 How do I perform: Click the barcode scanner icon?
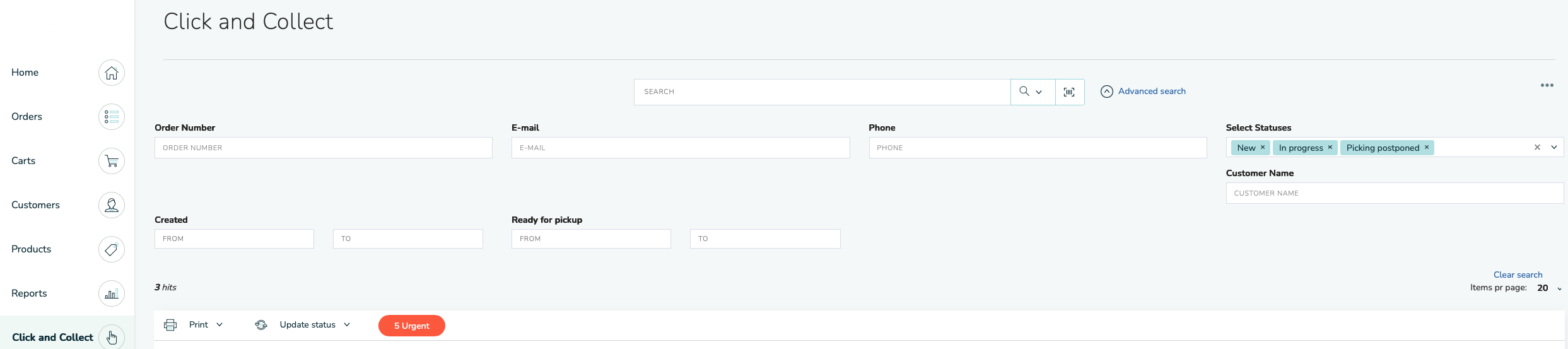pos(1069,92)
